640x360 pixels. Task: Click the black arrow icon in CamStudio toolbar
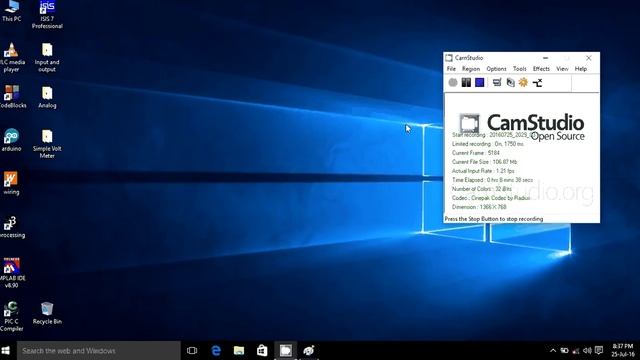click(537, 83)
